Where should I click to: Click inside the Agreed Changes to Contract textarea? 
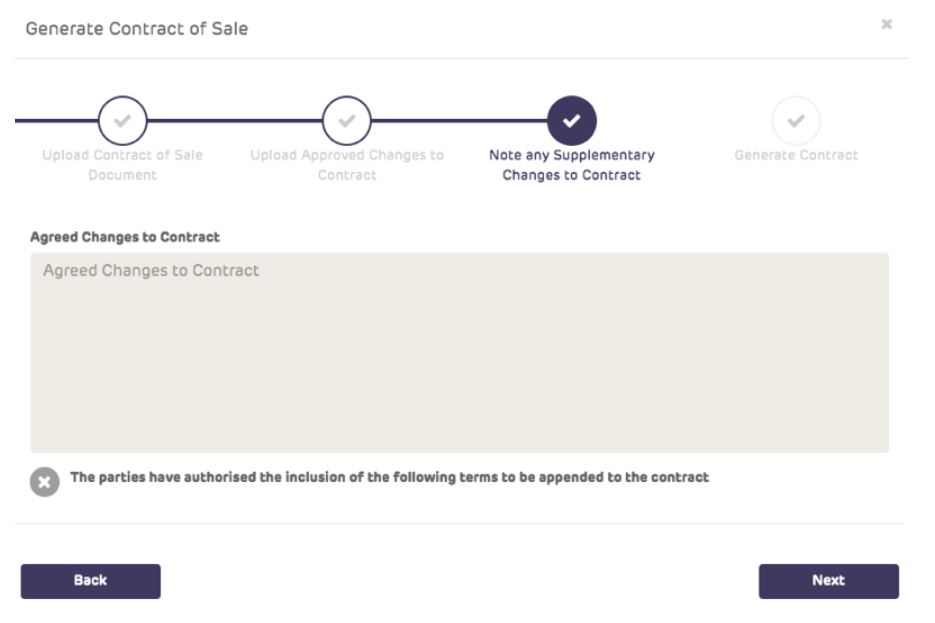pos(459,352)
